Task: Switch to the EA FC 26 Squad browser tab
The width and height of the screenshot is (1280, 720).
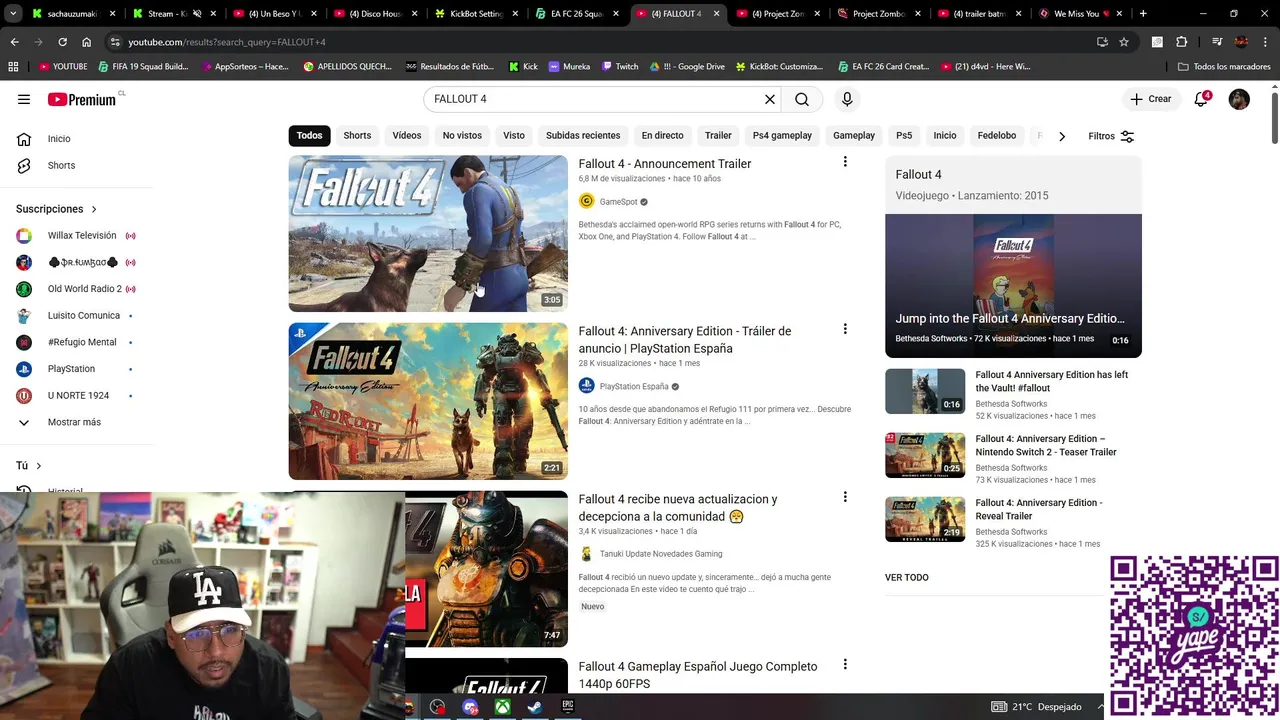Action: (x=575, y=14)
